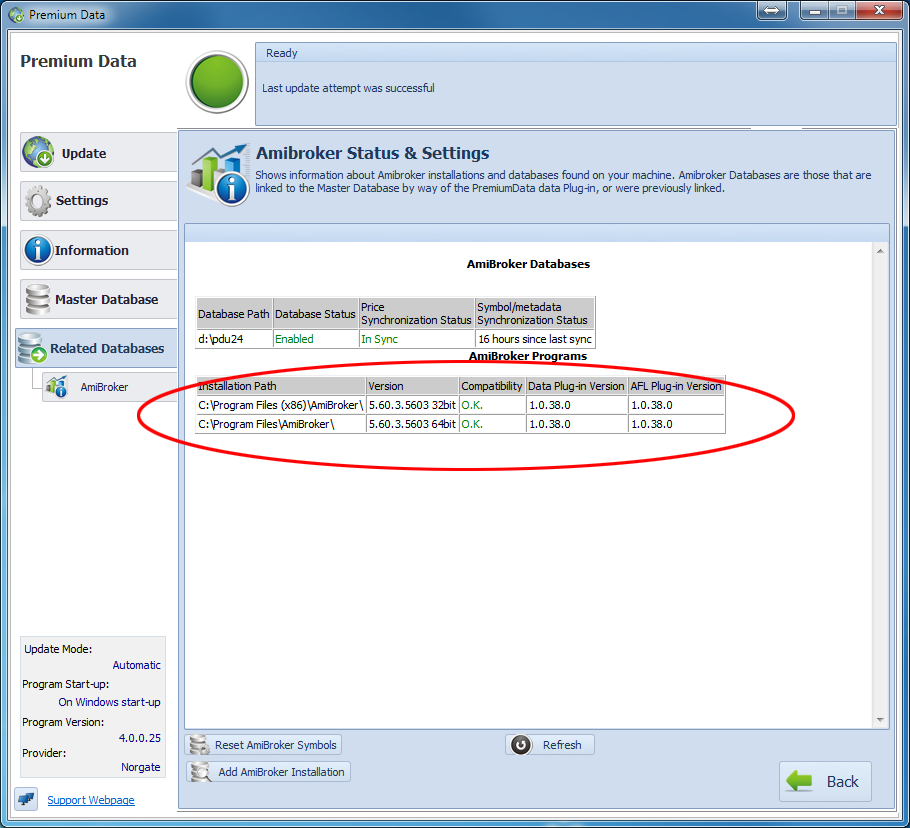Click the Norgate provider value

pos(140,766)
